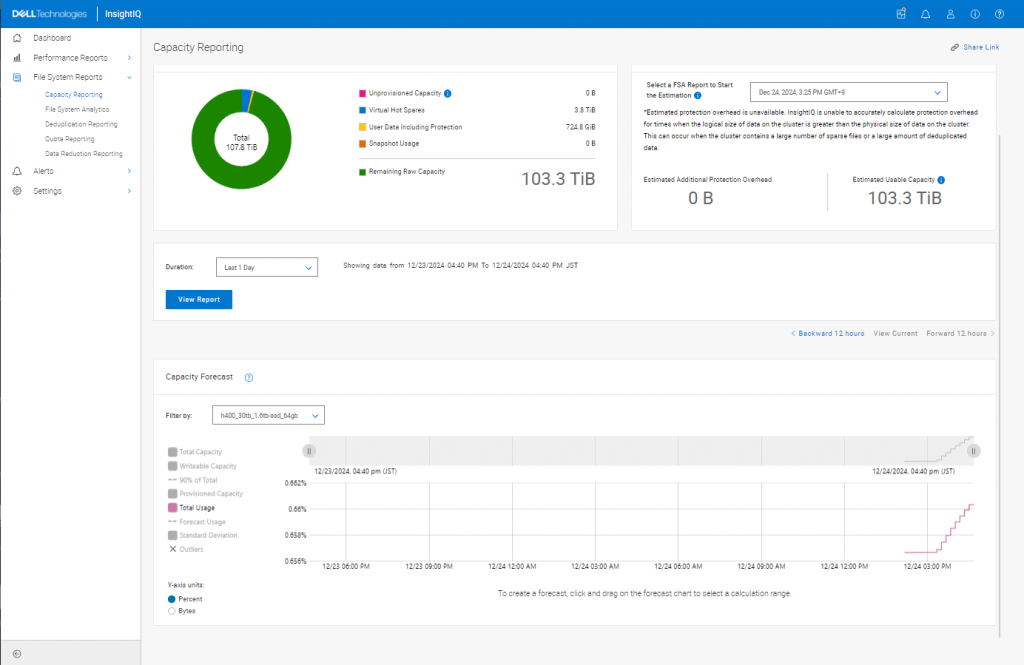Collapse the sidebar using bottom-left arrow icon

tap(17, 654)
